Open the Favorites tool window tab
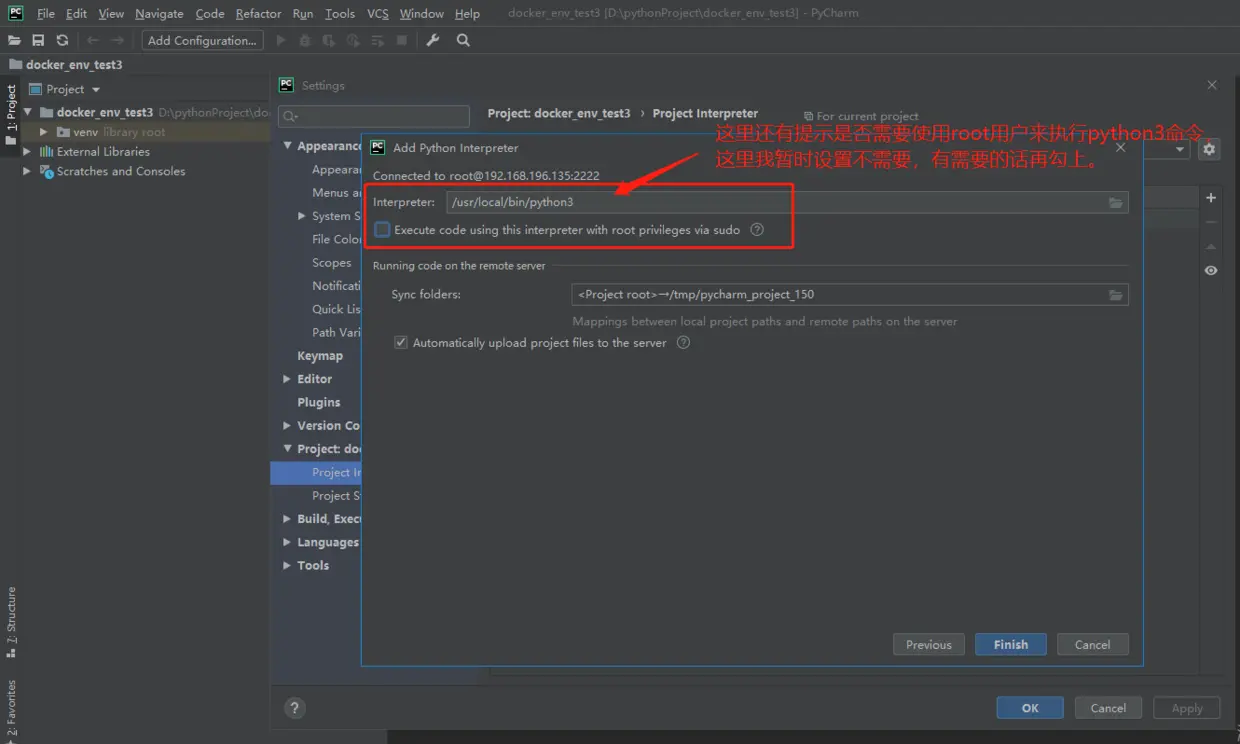Image resolution: width=1240 pixels, height=744 pixels. (11, 708)
